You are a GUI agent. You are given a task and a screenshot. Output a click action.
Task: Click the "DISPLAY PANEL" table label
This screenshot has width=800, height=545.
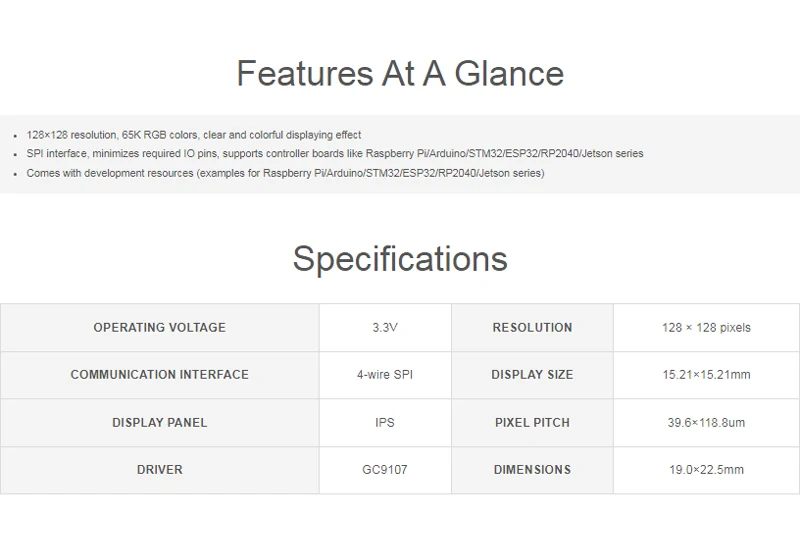pyautogui.click(x=160, y=423)
